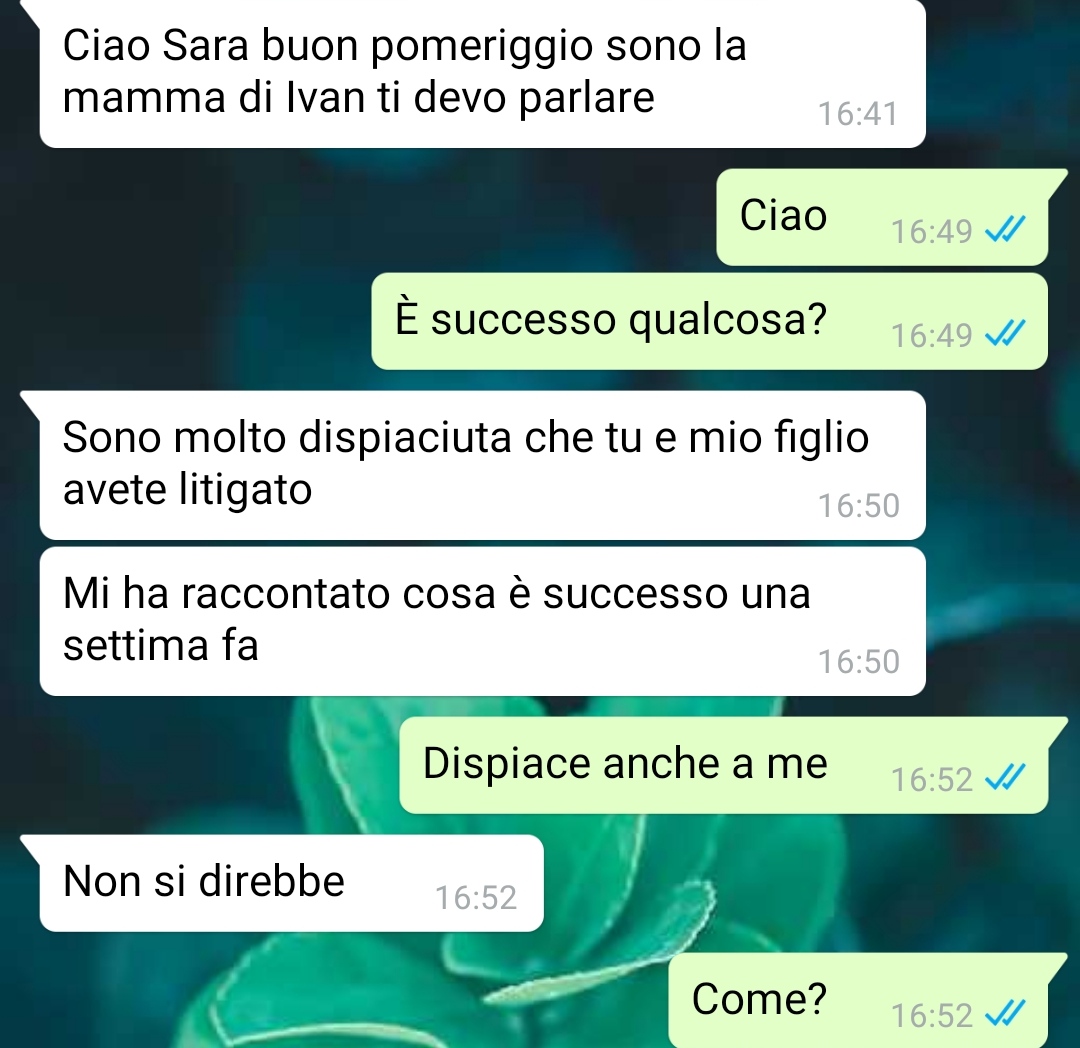Tap the 16:41 timestamp on first message
Image resolution: width=1080 pixels, height=1048 pixels.
point(858,114)
